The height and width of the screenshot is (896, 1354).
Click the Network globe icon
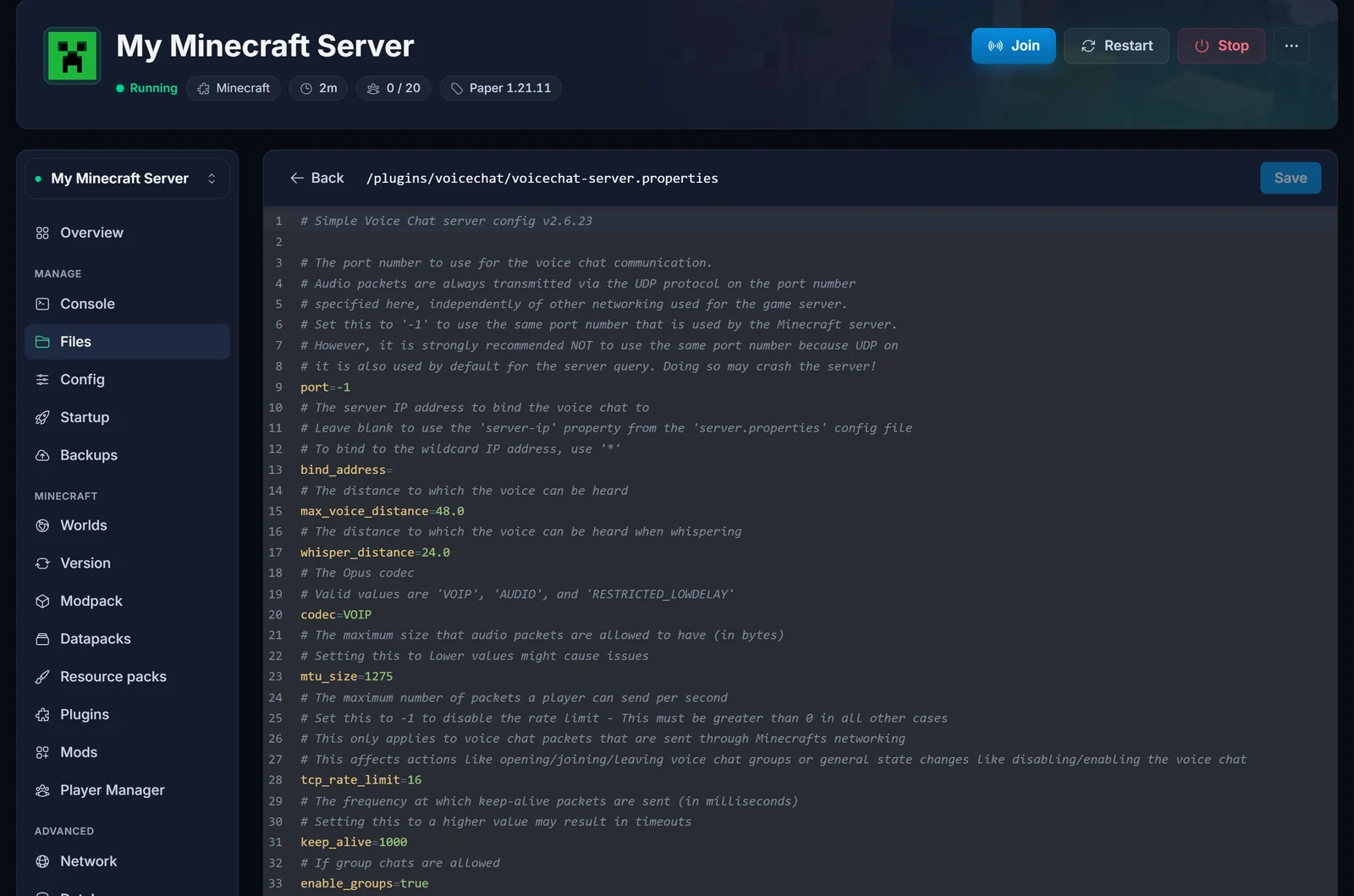click(x=42, y=861)
